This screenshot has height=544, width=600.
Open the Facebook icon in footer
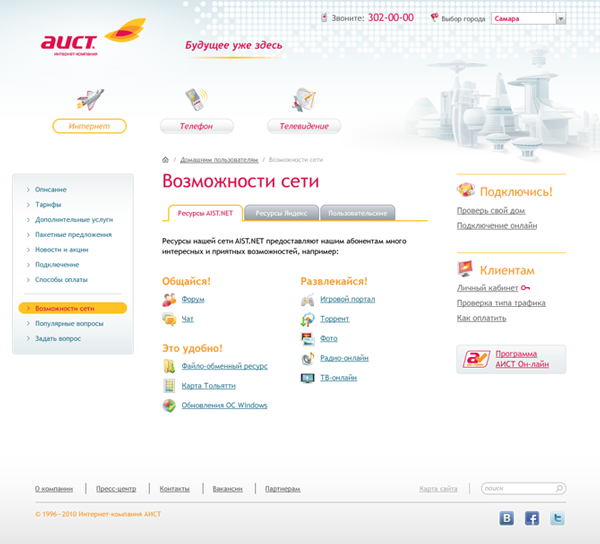(x=532, y=518)
